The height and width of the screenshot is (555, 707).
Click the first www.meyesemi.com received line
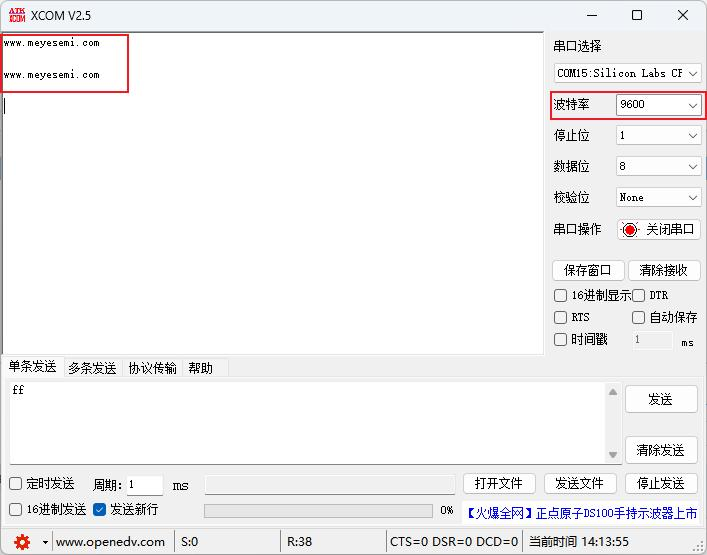click(x=51, y=43)
